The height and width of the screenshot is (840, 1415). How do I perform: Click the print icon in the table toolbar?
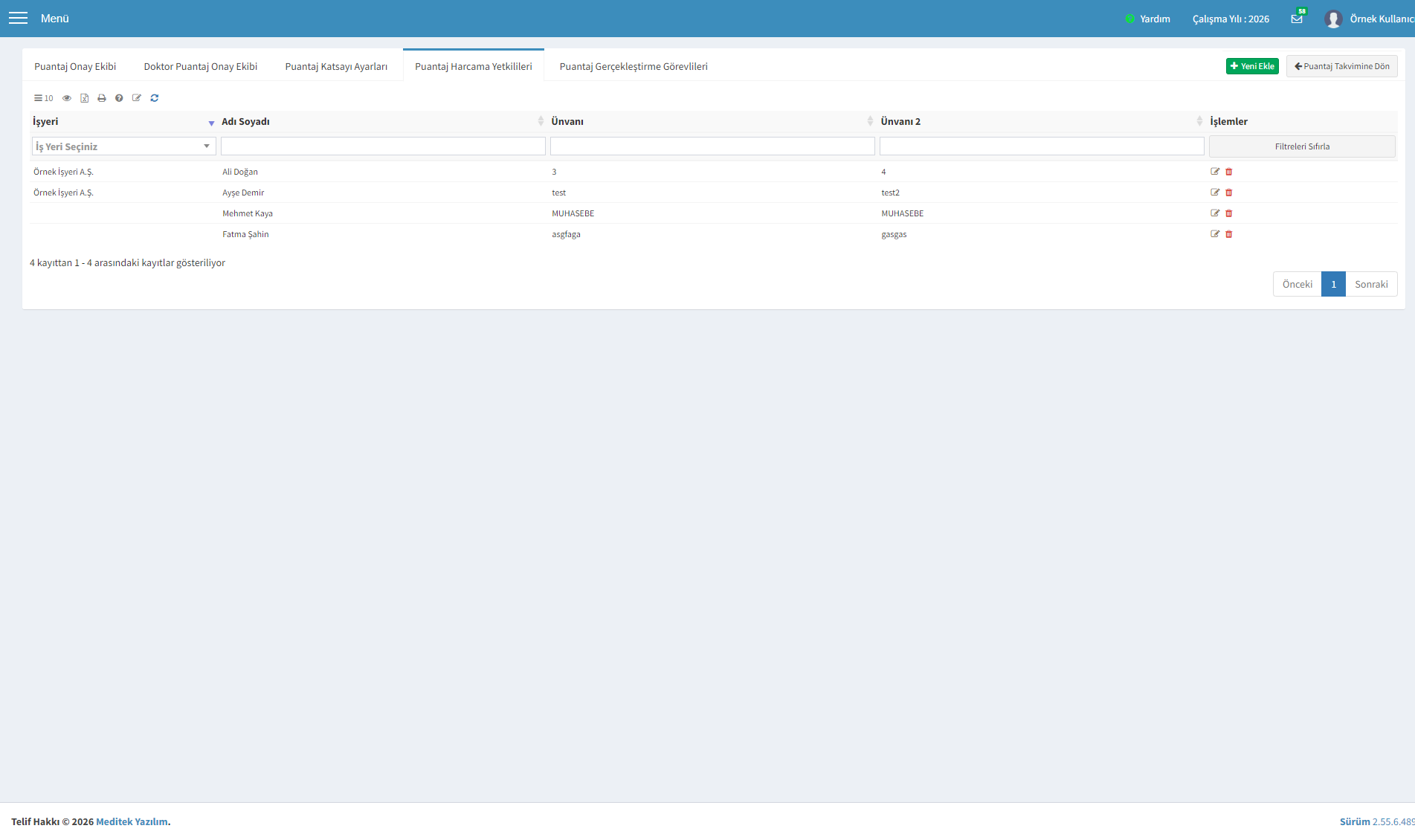pyautogui.click(x=102, y=98)
